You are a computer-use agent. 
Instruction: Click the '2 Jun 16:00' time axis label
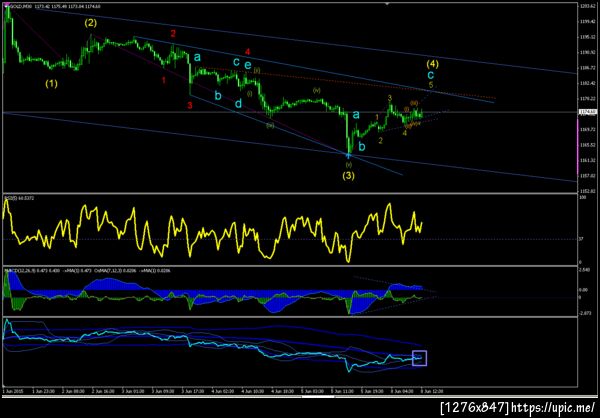[101, 391]
